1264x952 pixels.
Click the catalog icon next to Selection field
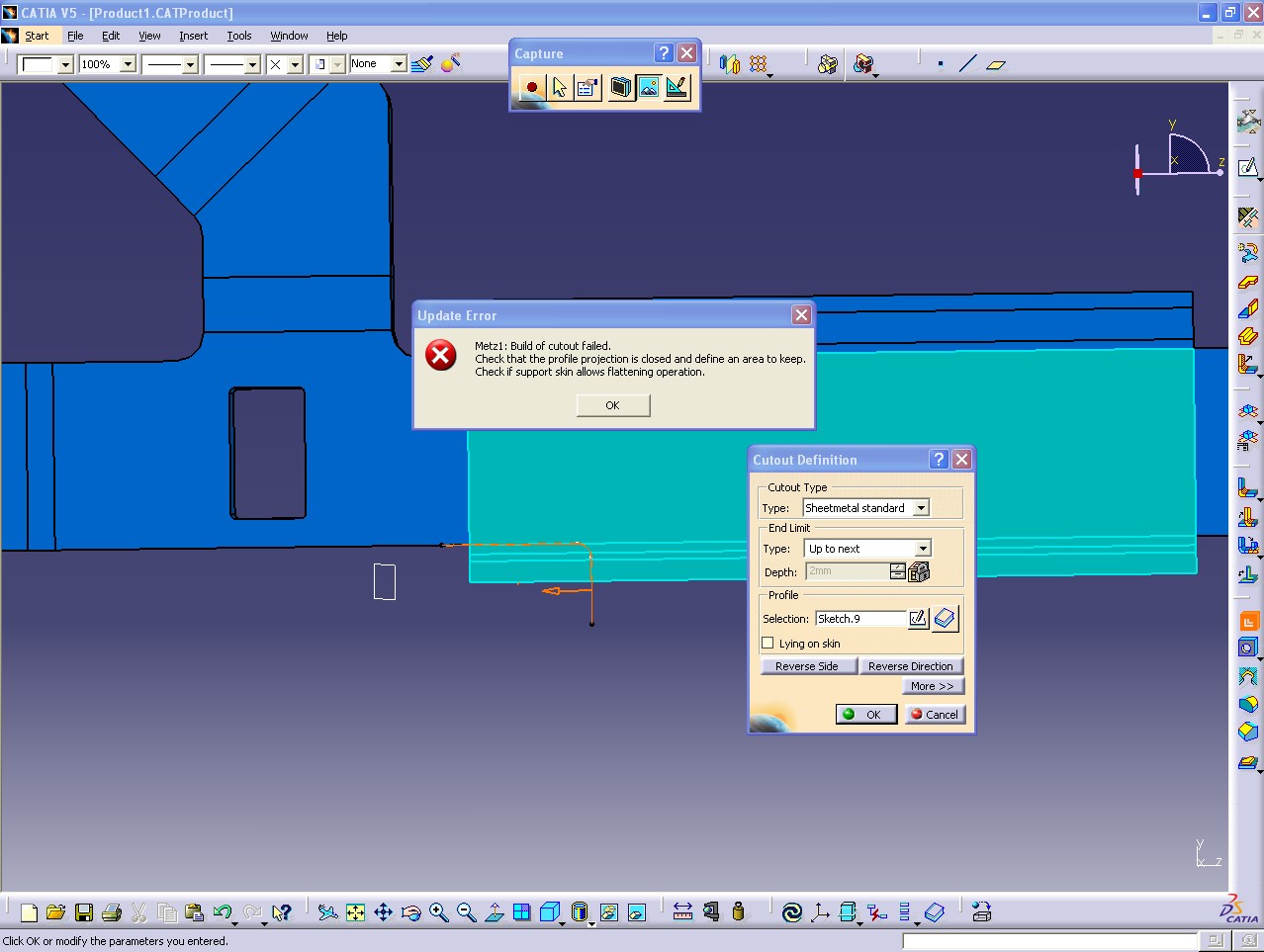(946, 618)
